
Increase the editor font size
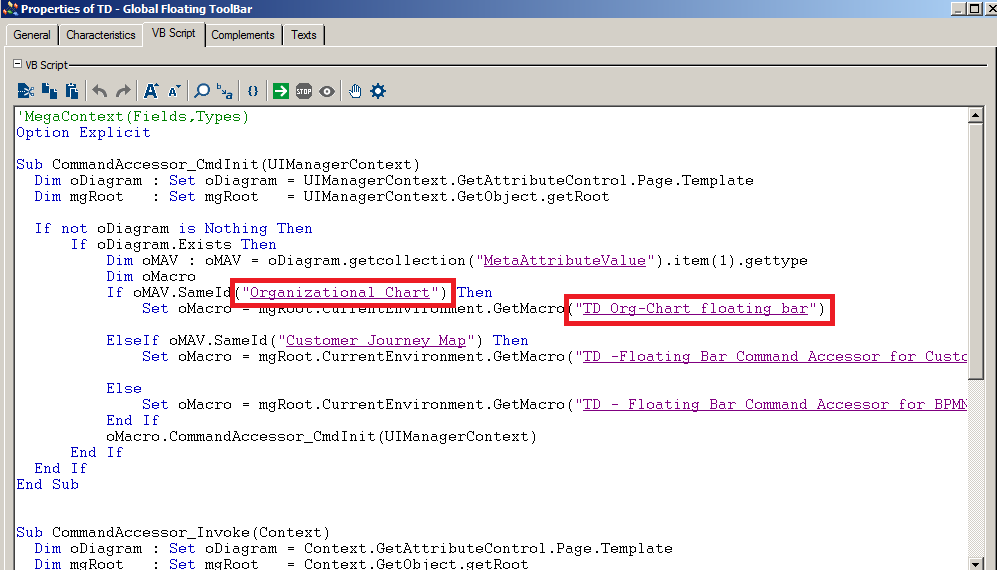150,91
